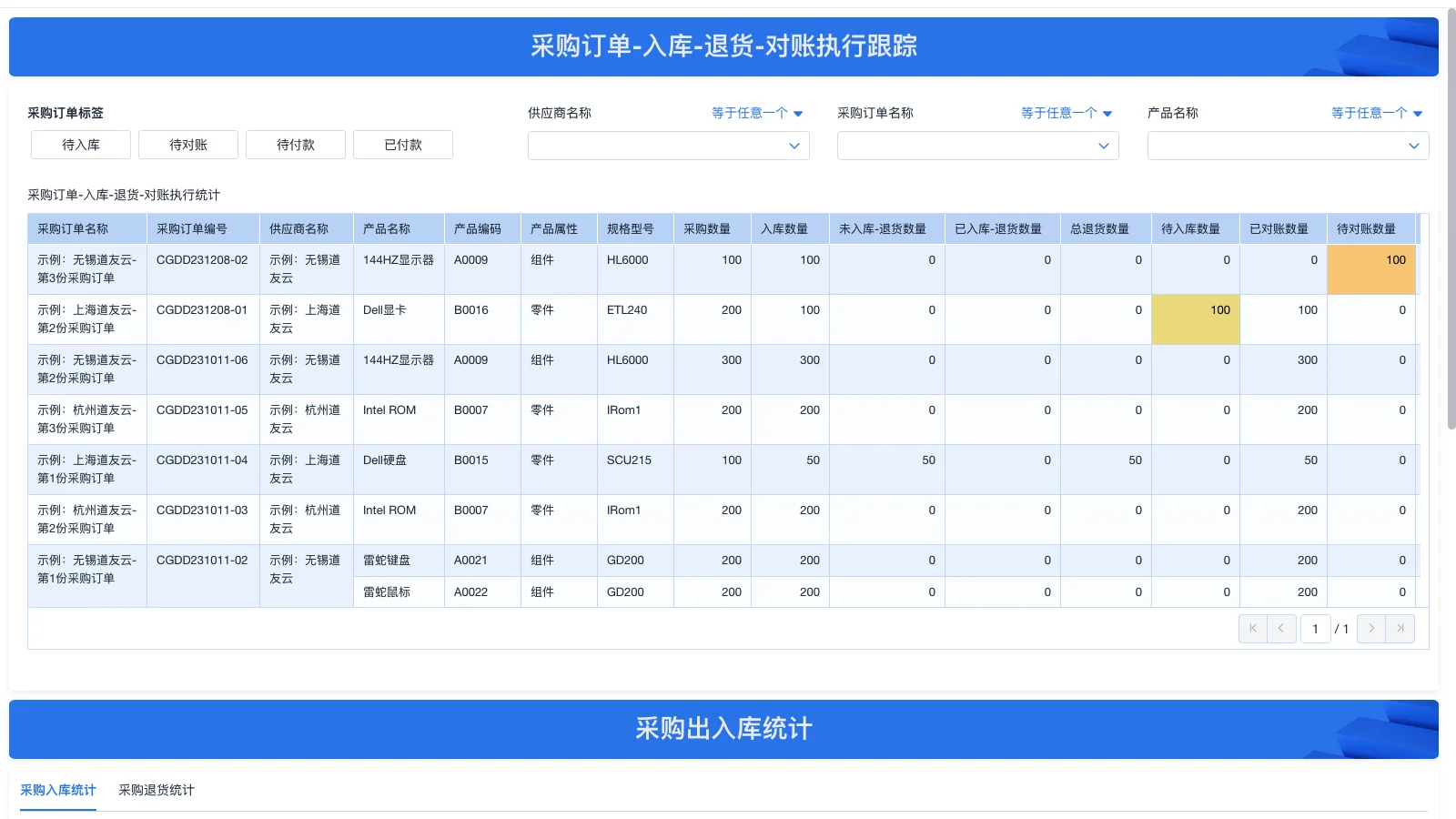The height and width of the screenshot is (819, 1456).
Task: Select the 采购入库统计 tab
Action: 56,790
